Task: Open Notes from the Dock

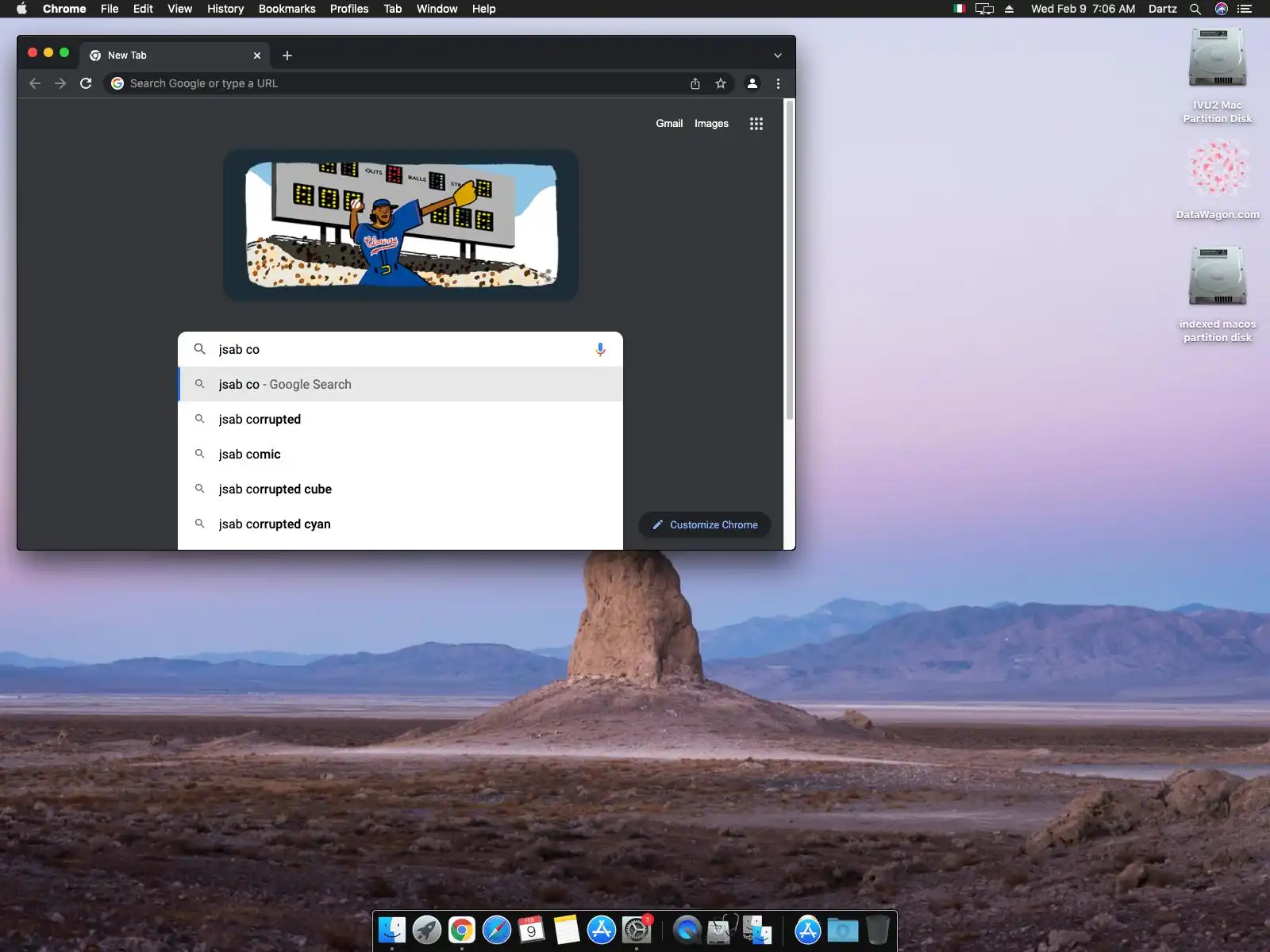Action: pyautogui.click(x=567, y=930)
